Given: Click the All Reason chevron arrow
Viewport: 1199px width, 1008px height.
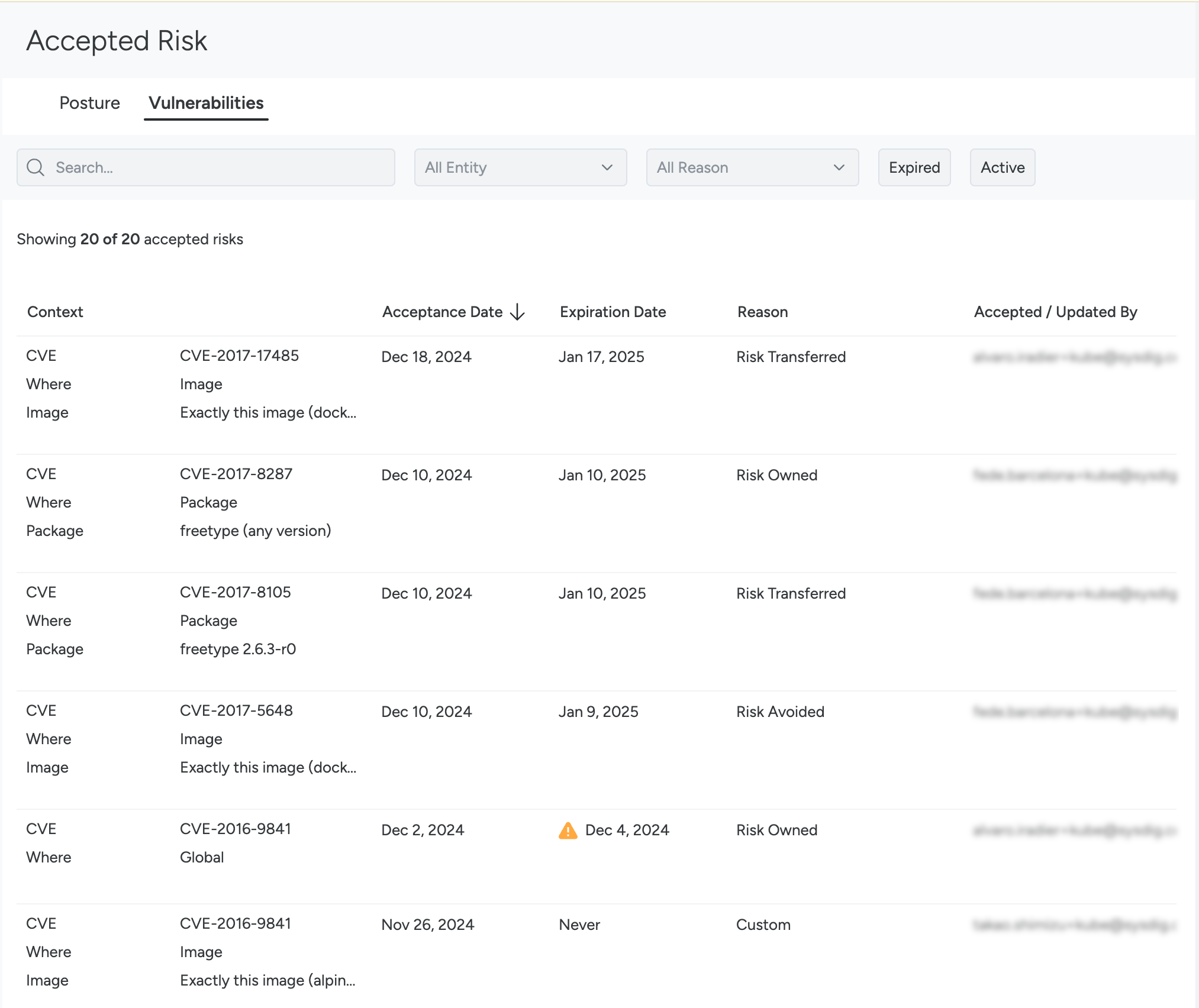Looking at the screenshot, I should click(x=839, y=167).
